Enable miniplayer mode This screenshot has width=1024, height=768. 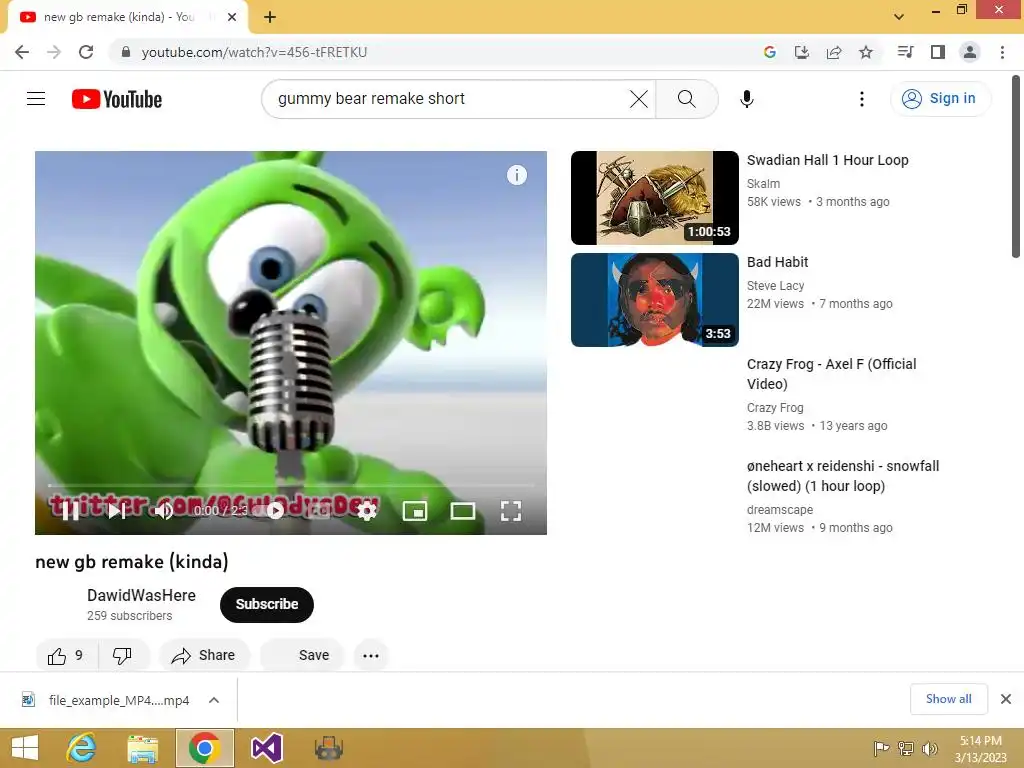[415, 511]
